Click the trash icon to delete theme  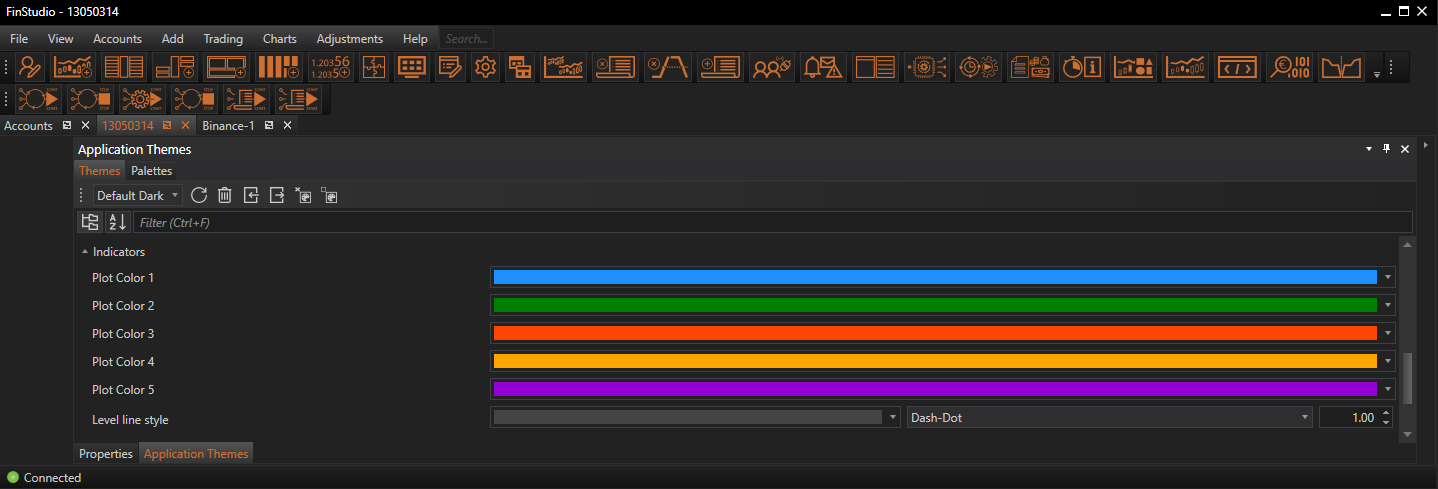click(x=225, y=196)
